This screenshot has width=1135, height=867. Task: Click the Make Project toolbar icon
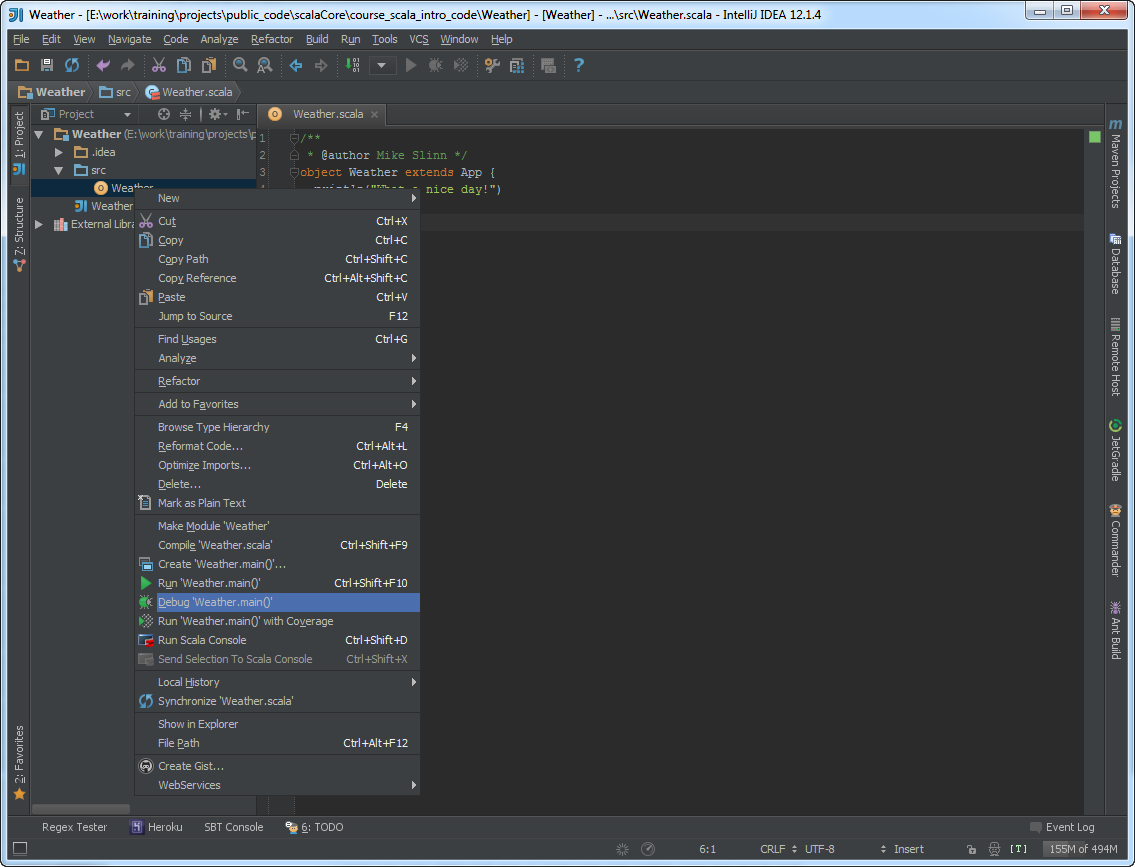pyautogui.click(x=353, y=65)
